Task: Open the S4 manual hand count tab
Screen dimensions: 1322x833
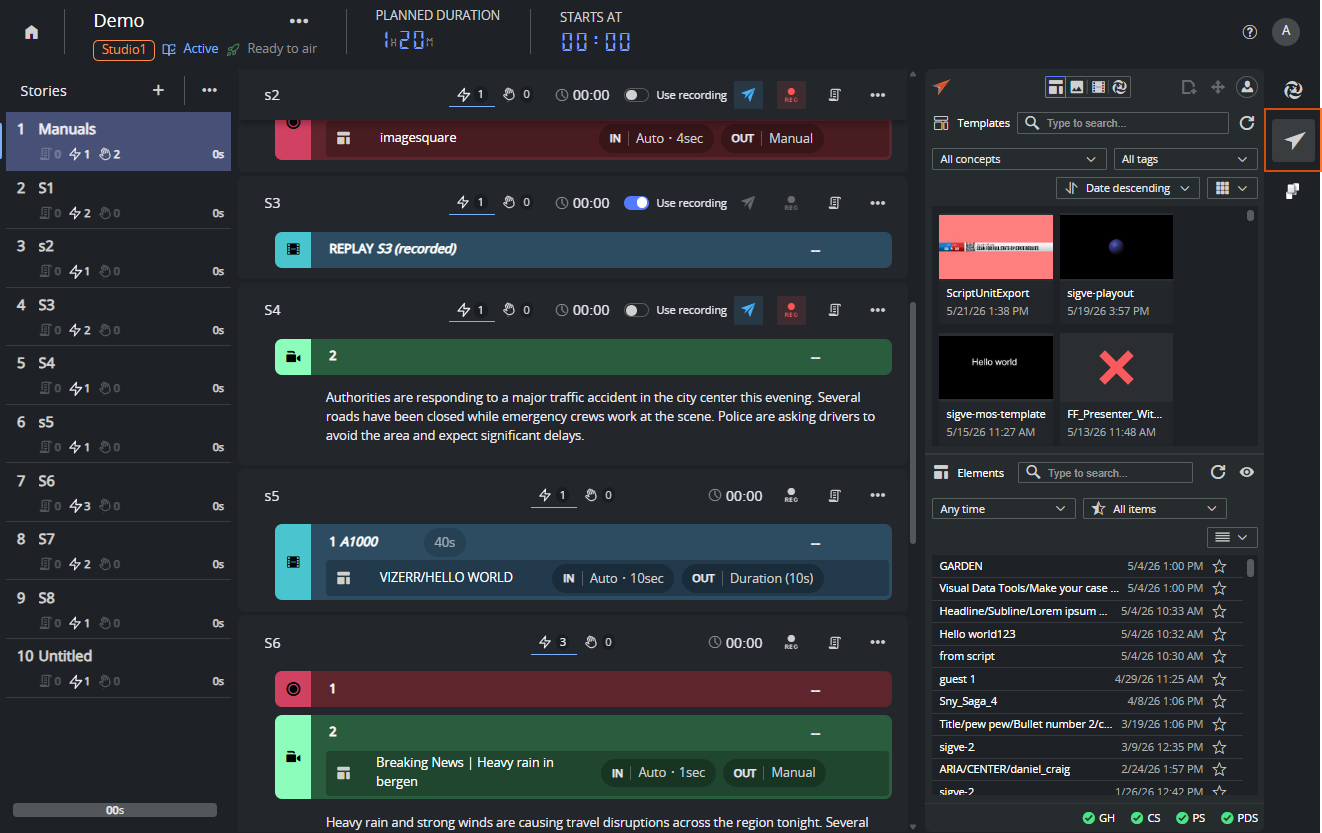Action: pos(517,310)
